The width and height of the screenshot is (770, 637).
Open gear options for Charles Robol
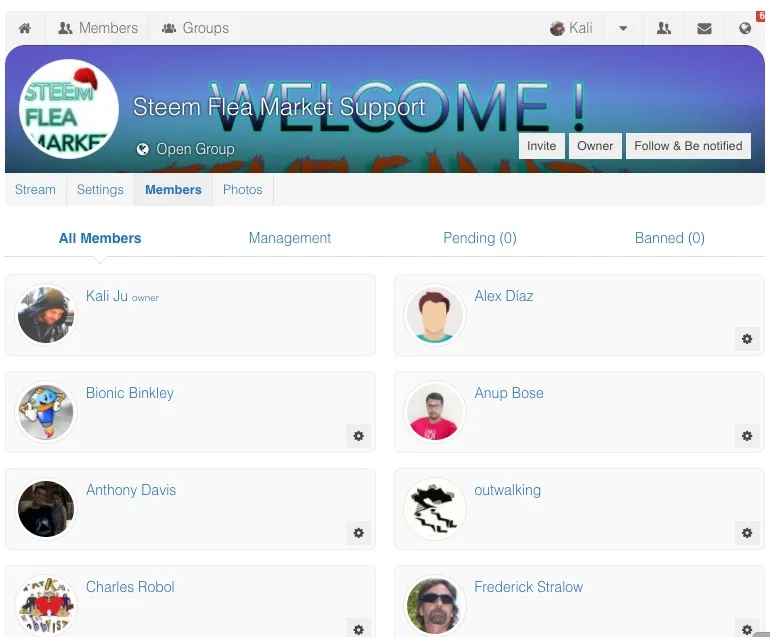coord(358,629)
